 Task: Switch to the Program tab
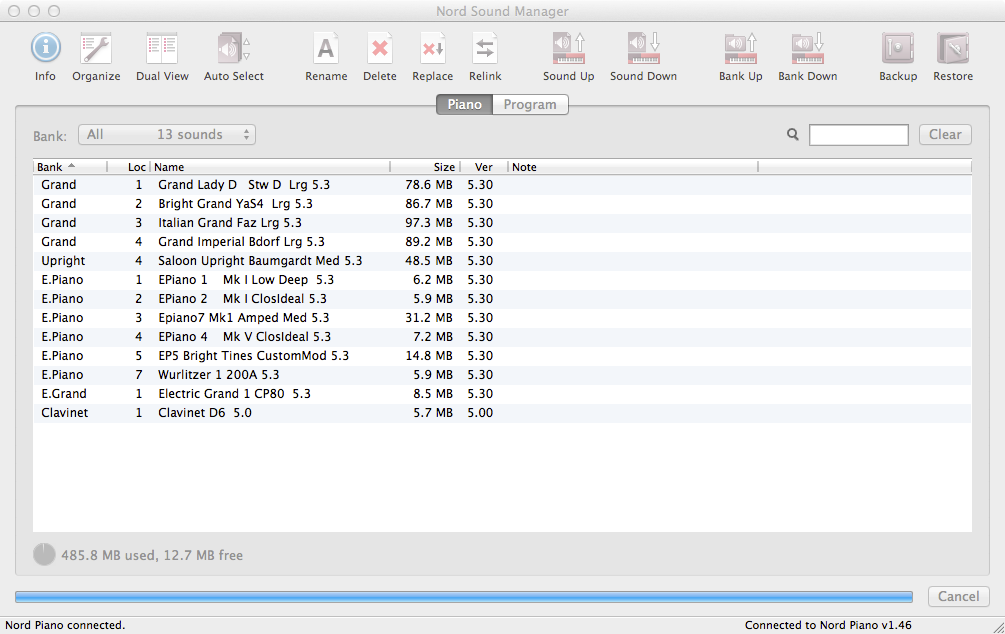[530, 104]
